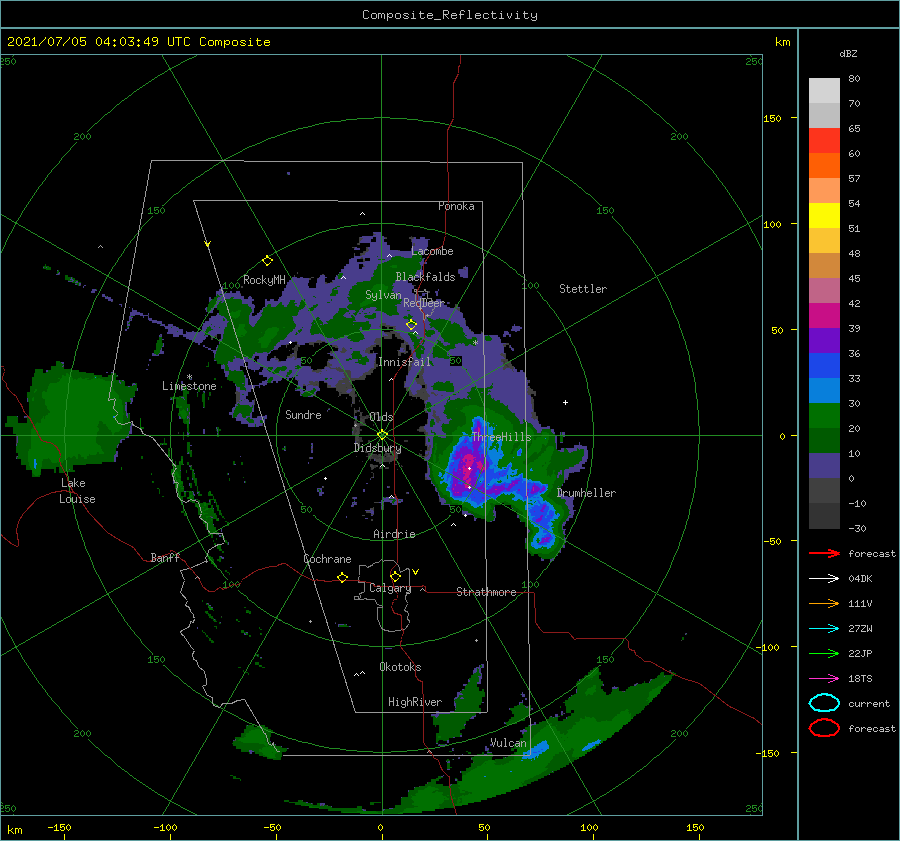Pick the orange 57–60 dBZ swatch

pyautogui.click(x=824, y=166)
